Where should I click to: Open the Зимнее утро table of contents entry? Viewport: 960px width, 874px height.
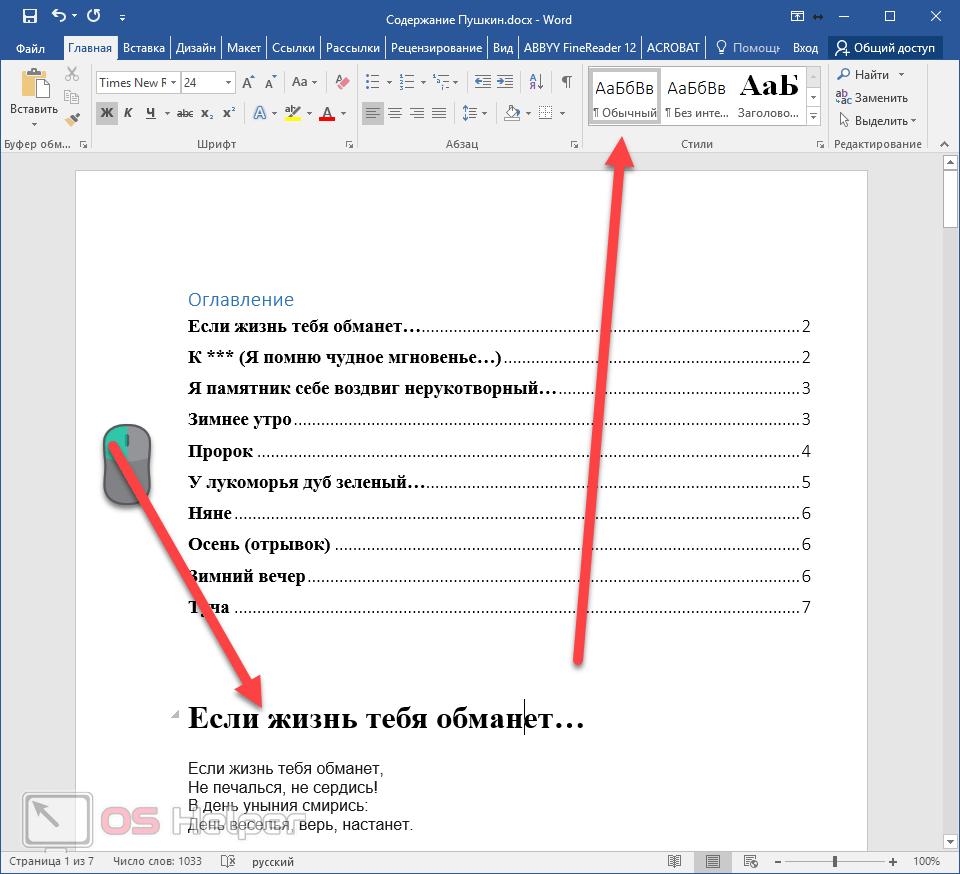[499, 420]
